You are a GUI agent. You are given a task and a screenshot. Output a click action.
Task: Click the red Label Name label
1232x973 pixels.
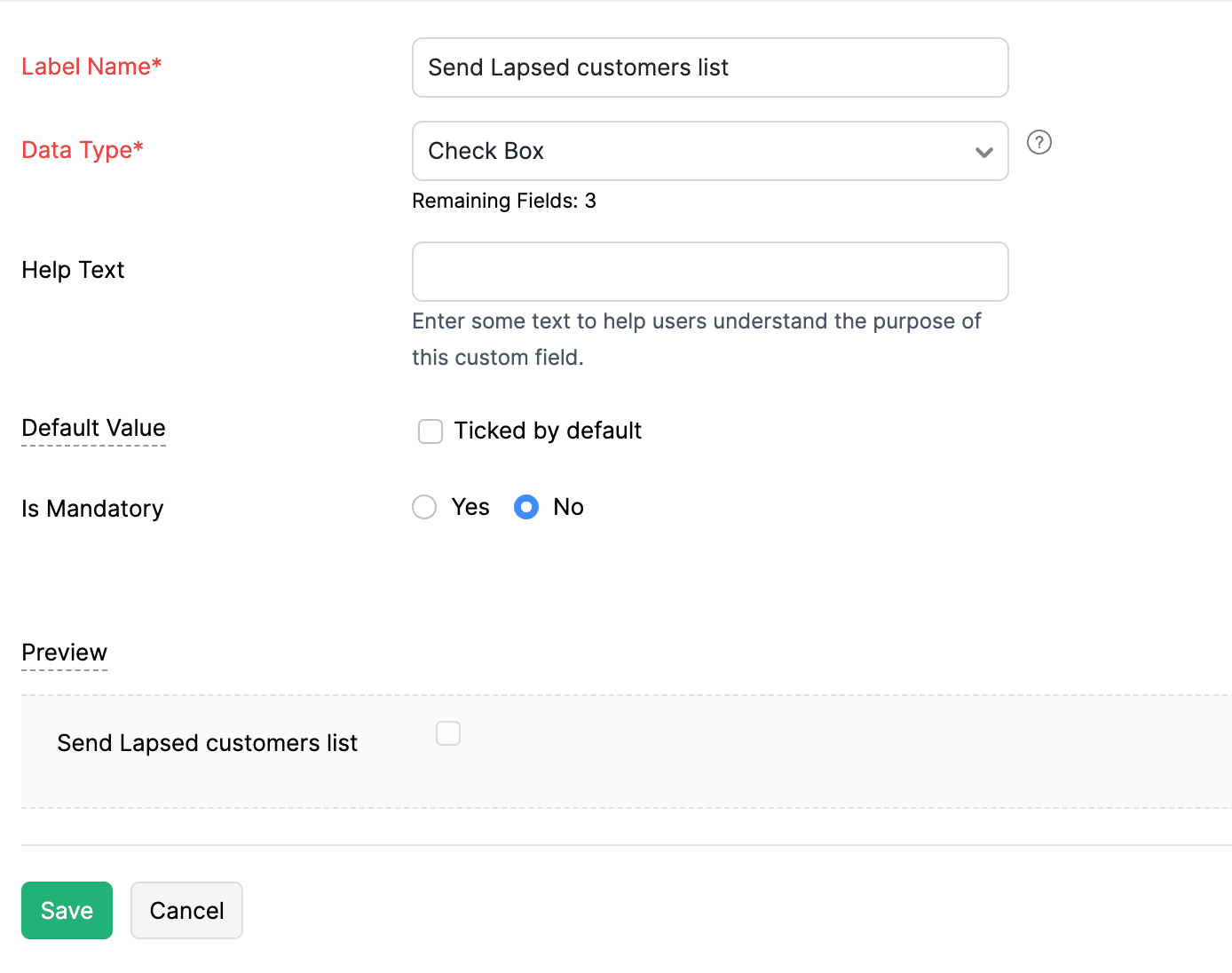point(91,67)
